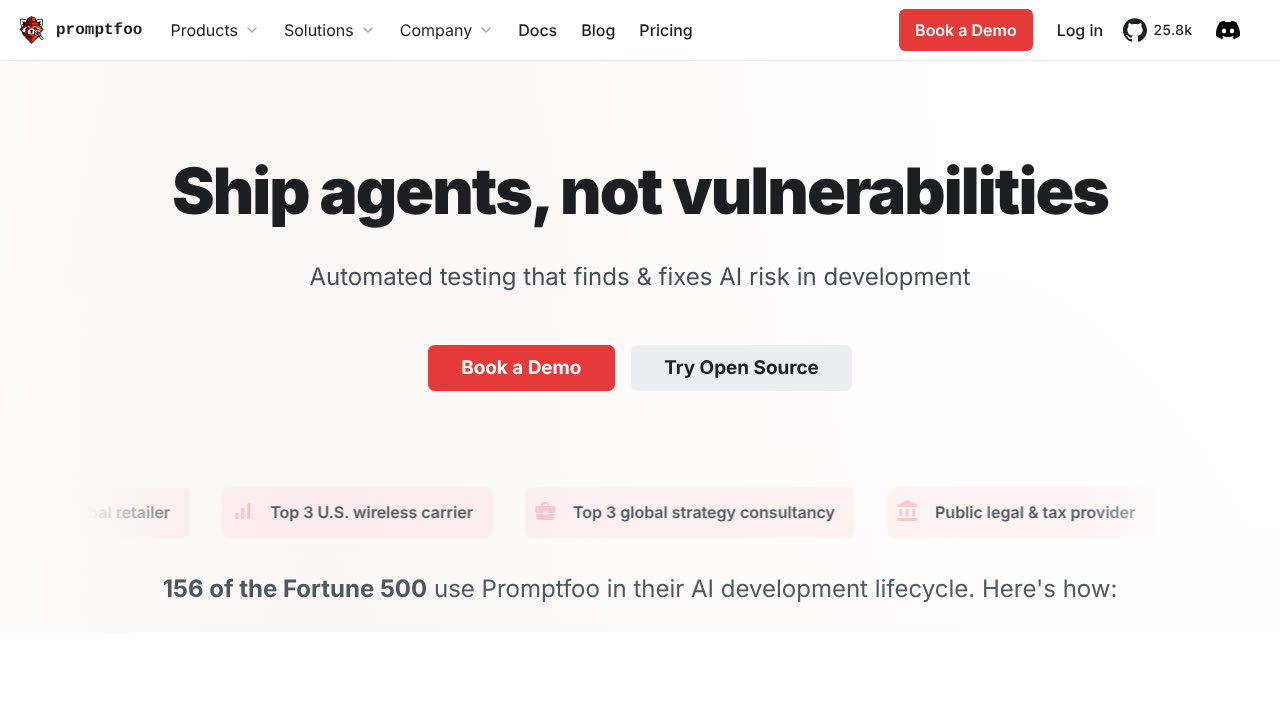Open the Docs page
The image size is (1280, 720).
537,30
